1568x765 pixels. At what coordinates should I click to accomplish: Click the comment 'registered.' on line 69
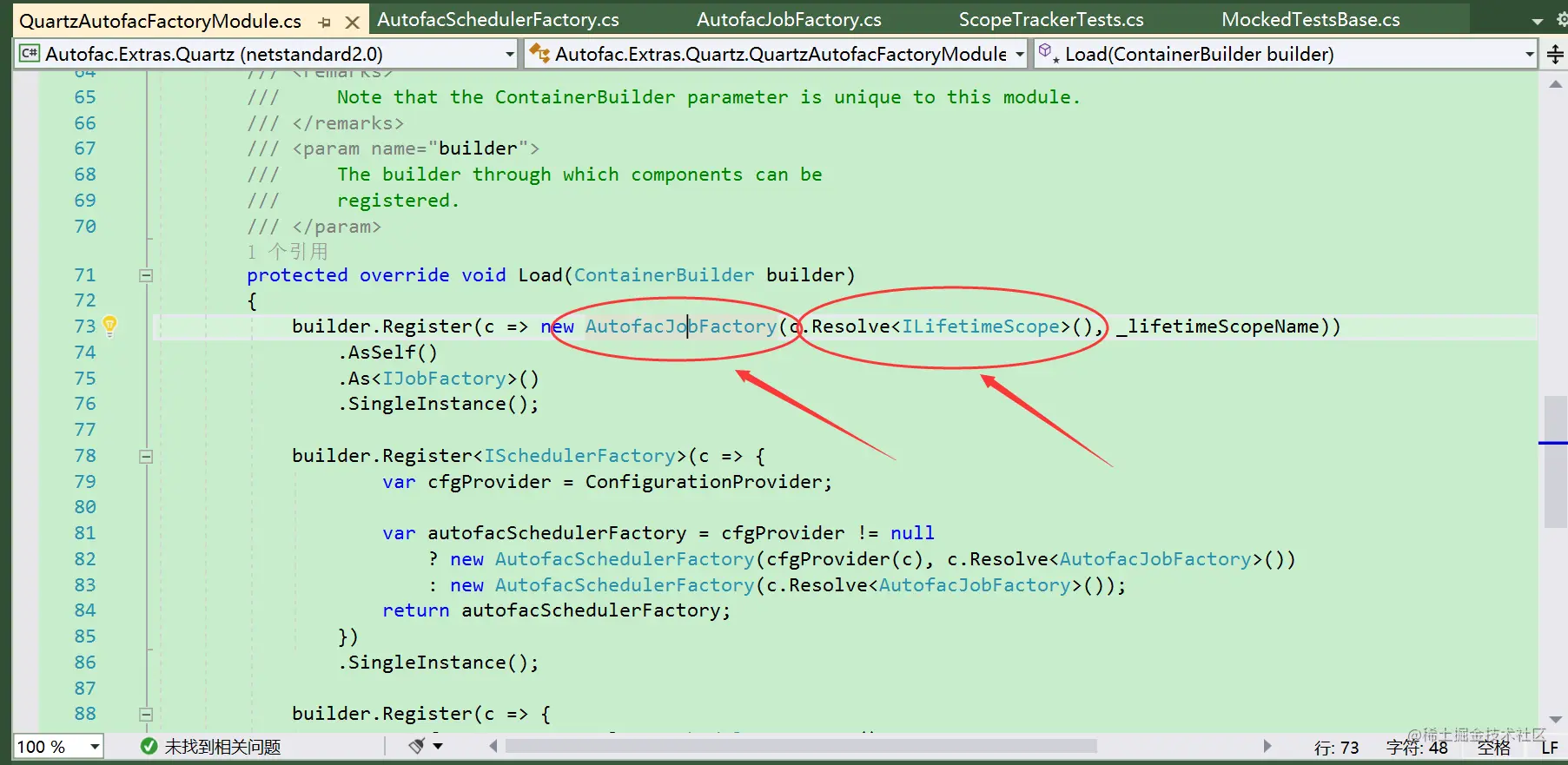point(398,201)
